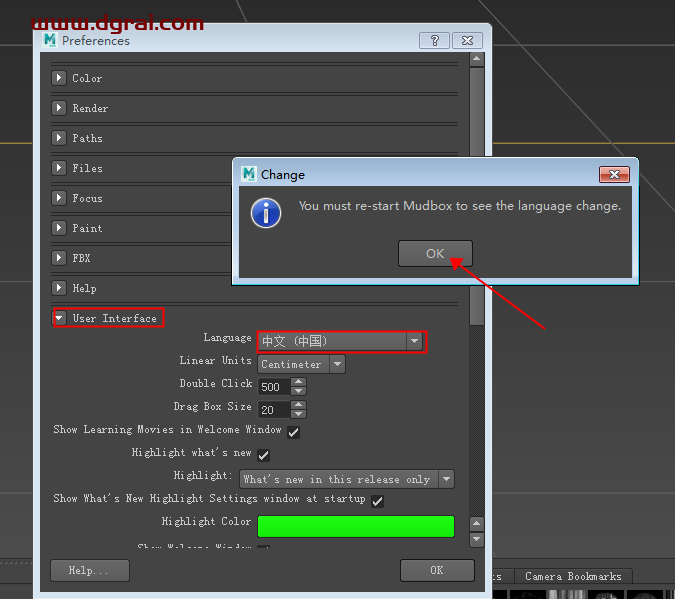Viewport: 675px width, 599px height.
Task: Open the Language dropdown
Action: pos(341,341)
